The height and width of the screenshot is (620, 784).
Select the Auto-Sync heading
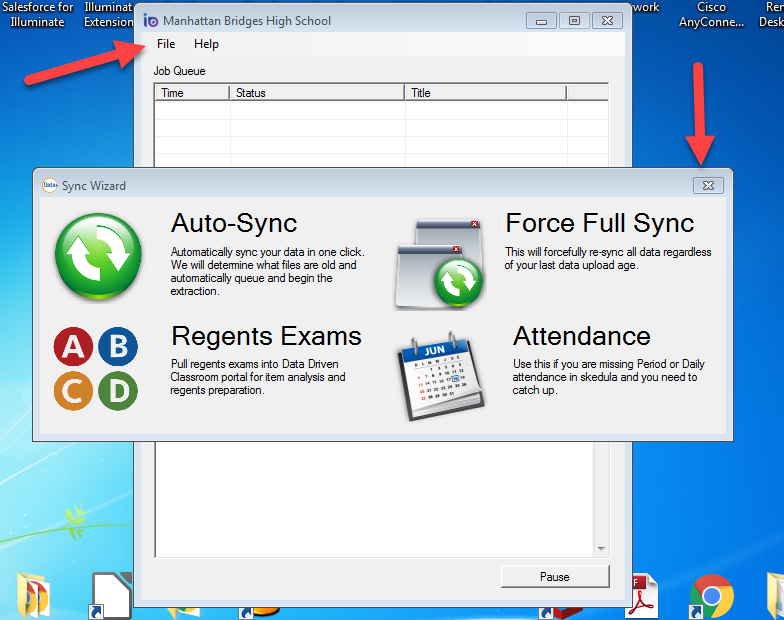[234, 223]
